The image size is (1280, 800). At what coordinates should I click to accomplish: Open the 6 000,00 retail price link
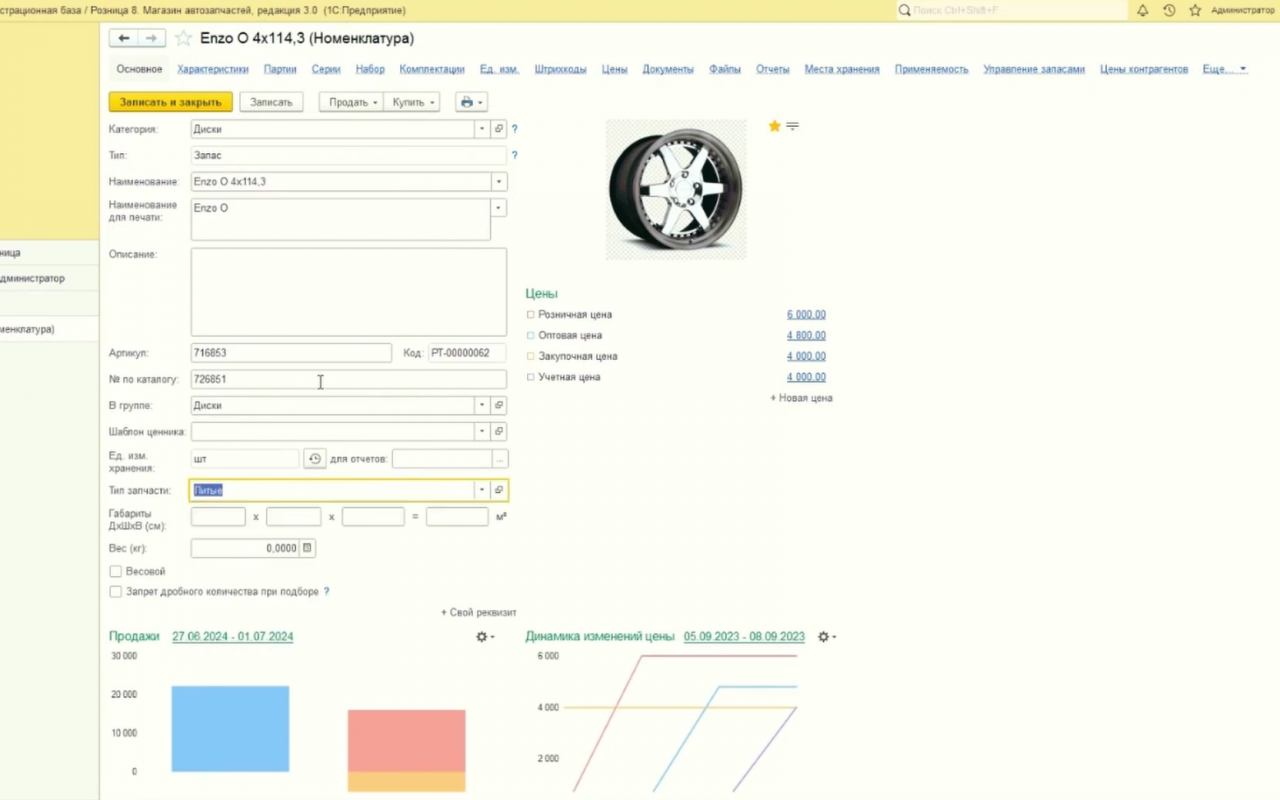pyautogui.click(x=806, y=315)
